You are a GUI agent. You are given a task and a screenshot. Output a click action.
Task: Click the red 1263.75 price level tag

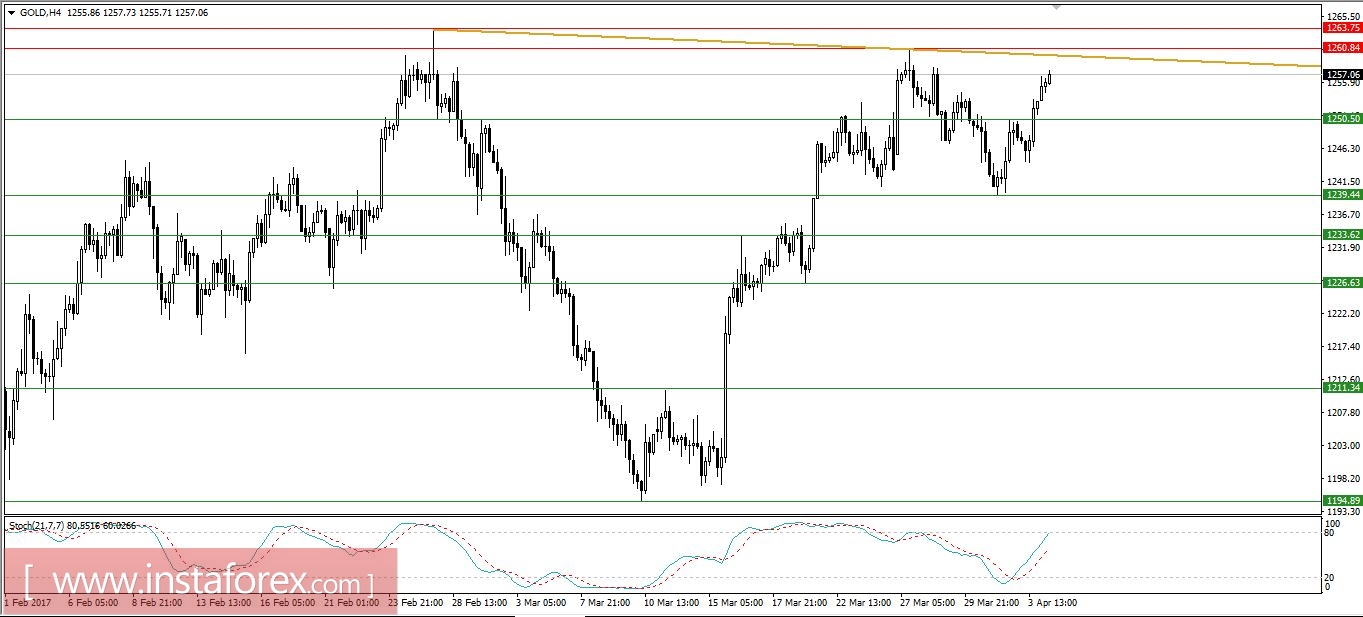point(1341,29)
